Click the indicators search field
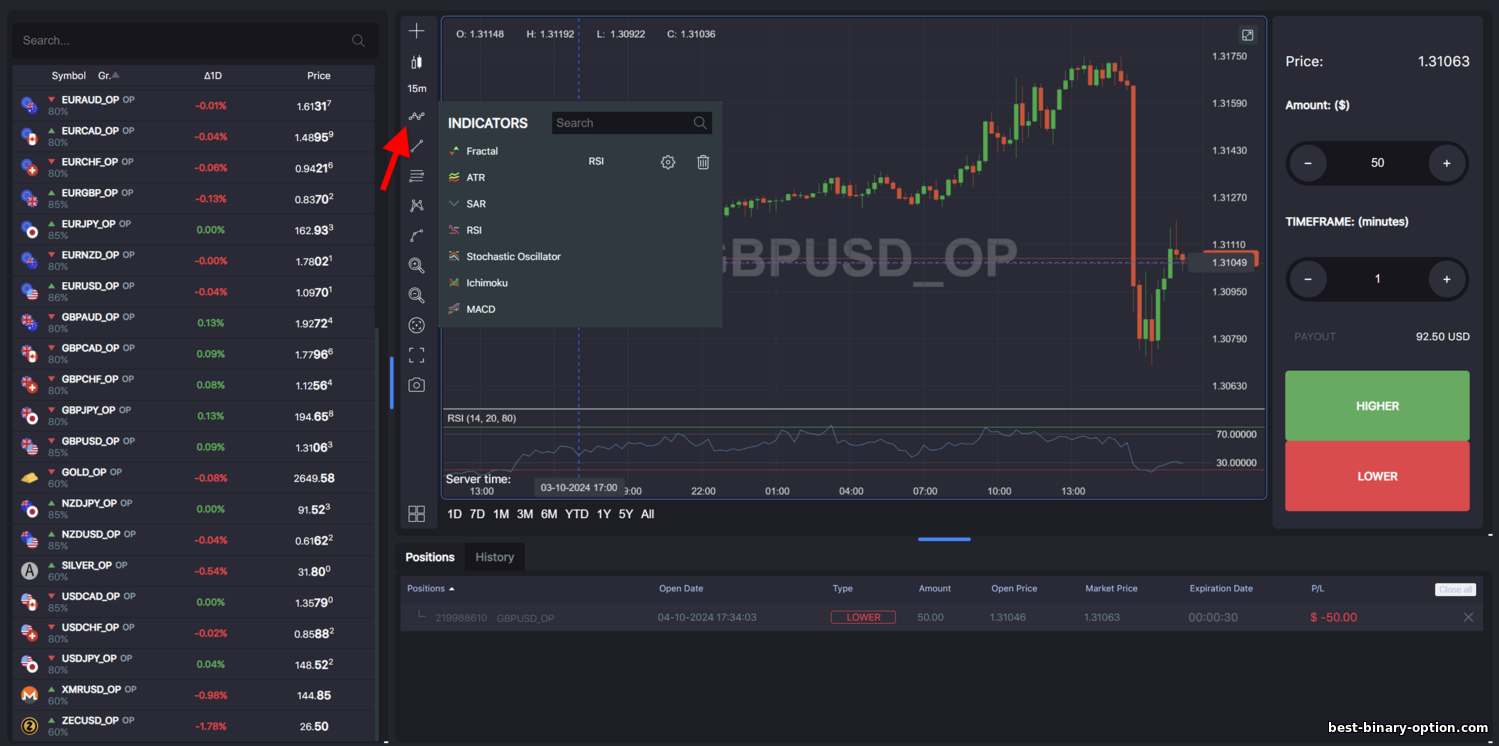Image resolution: width=1499 pixels, height=746 pixels. [x=632, y=123]
